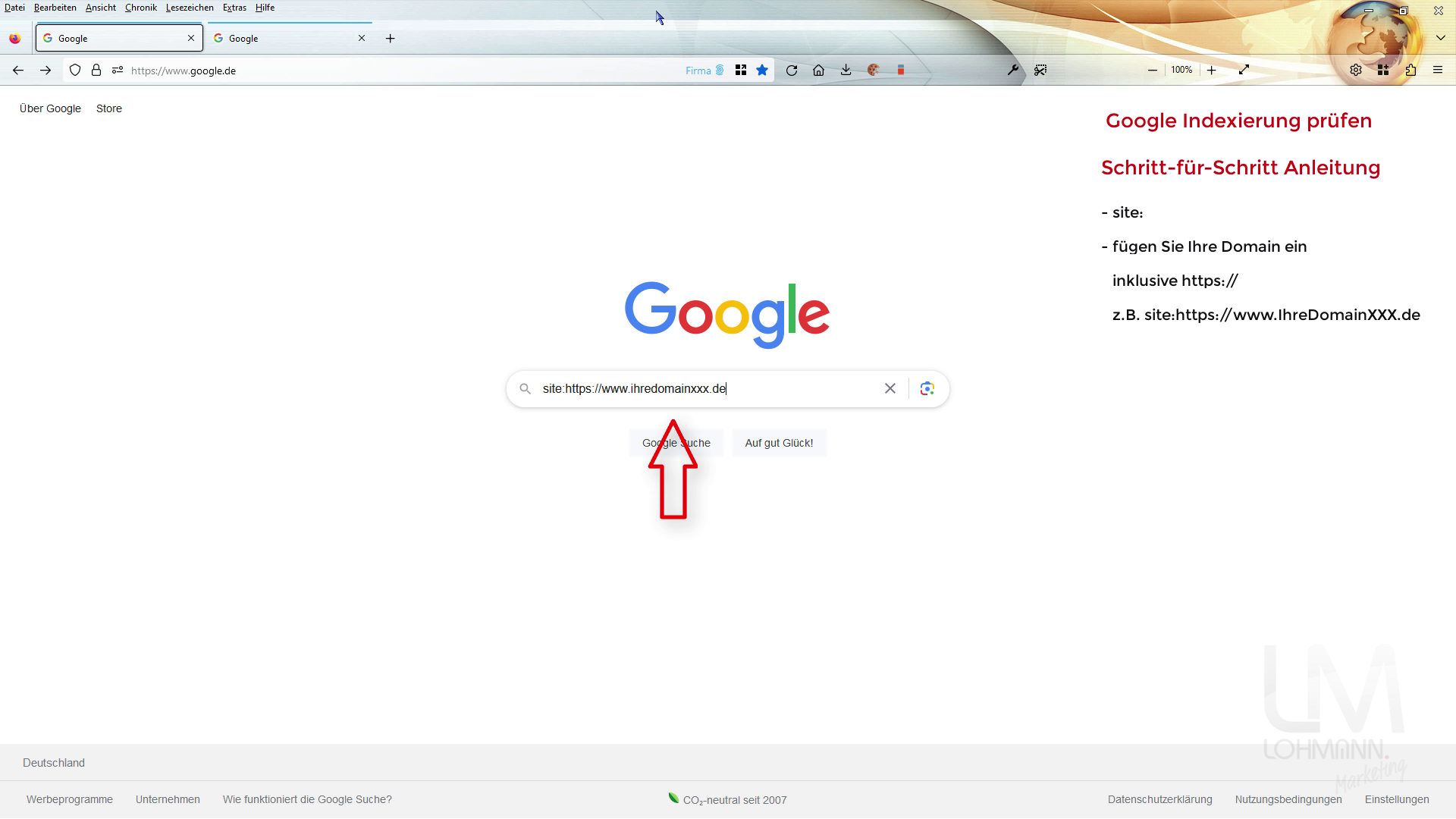
Task: Open the Firma container indicator
Action: click(704, 71)
